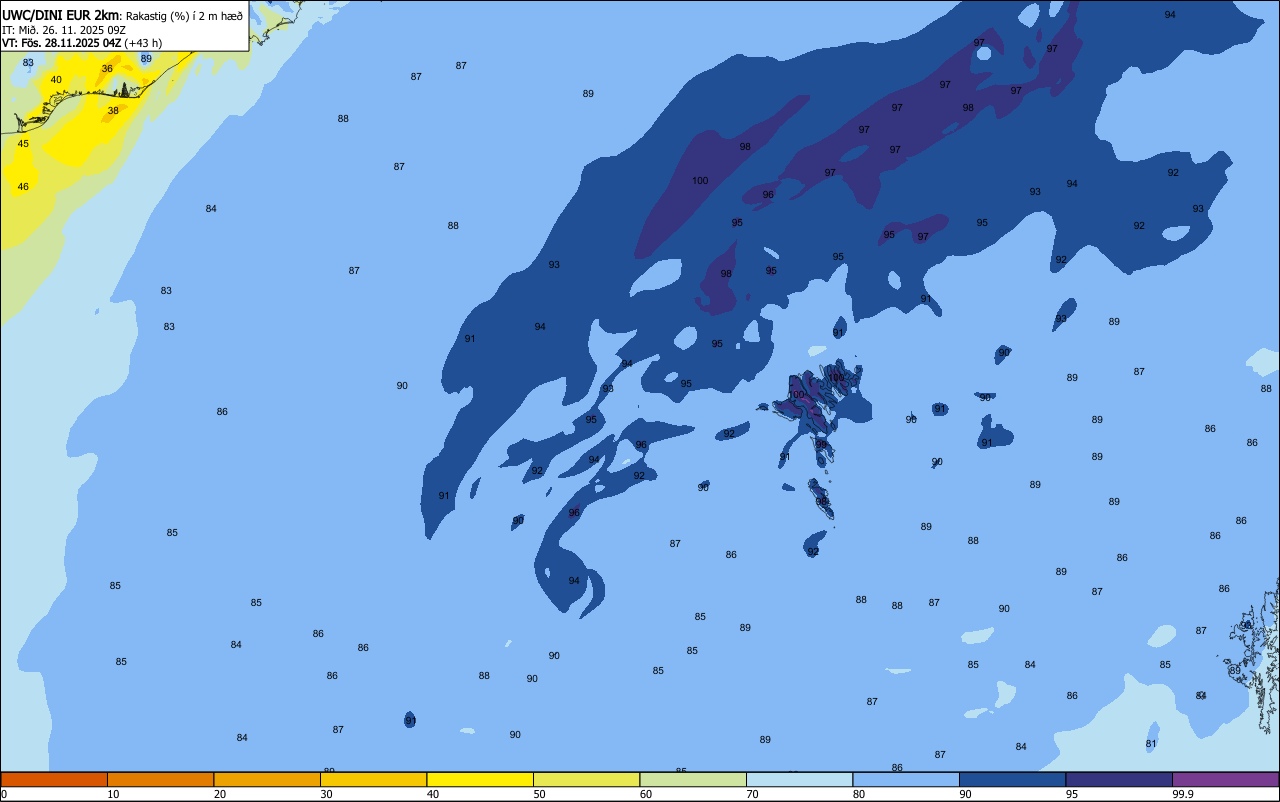Image resolution: width=1280 pixels, height=802 pixels.
Task: Click the legend tick label '10'
Action: [113, 794]
